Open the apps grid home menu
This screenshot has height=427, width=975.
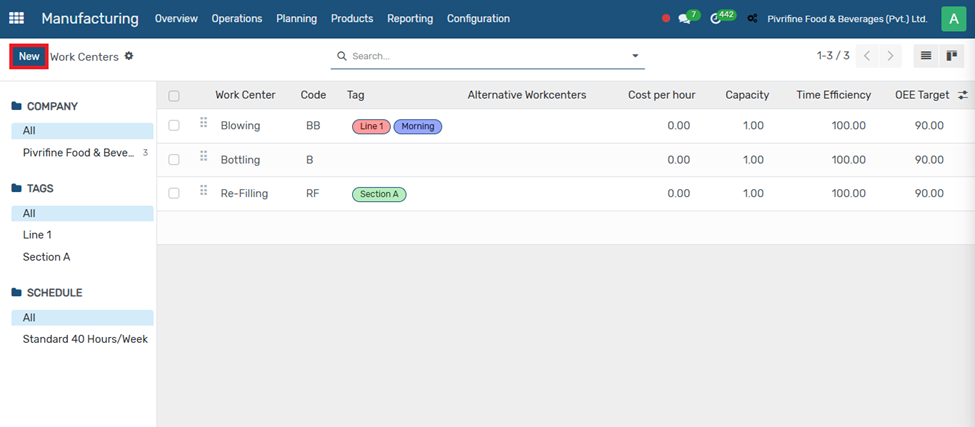coord(17,19)
